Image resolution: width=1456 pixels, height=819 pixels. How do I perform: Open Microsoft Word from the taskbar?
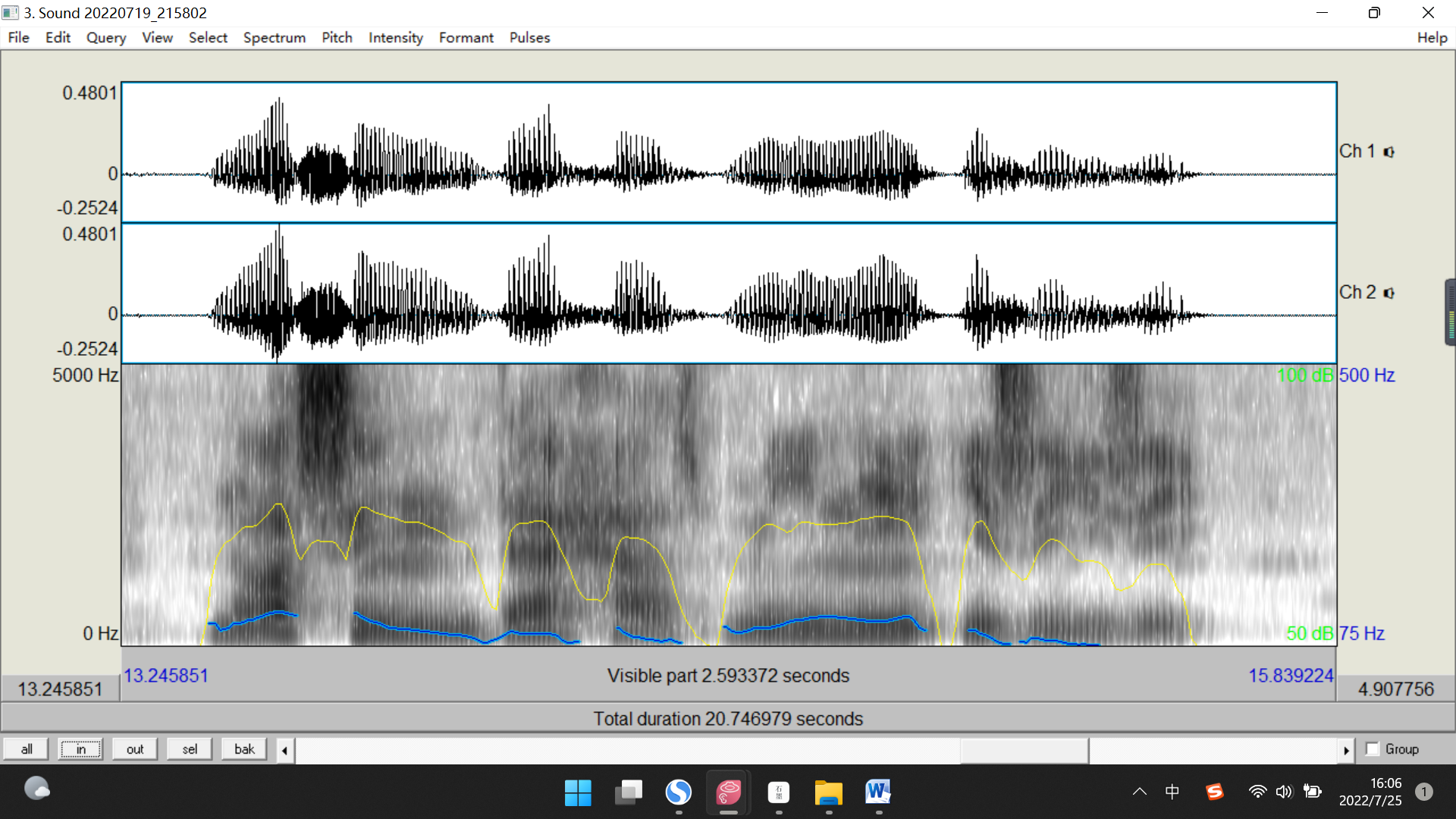(x=878, y=792)
